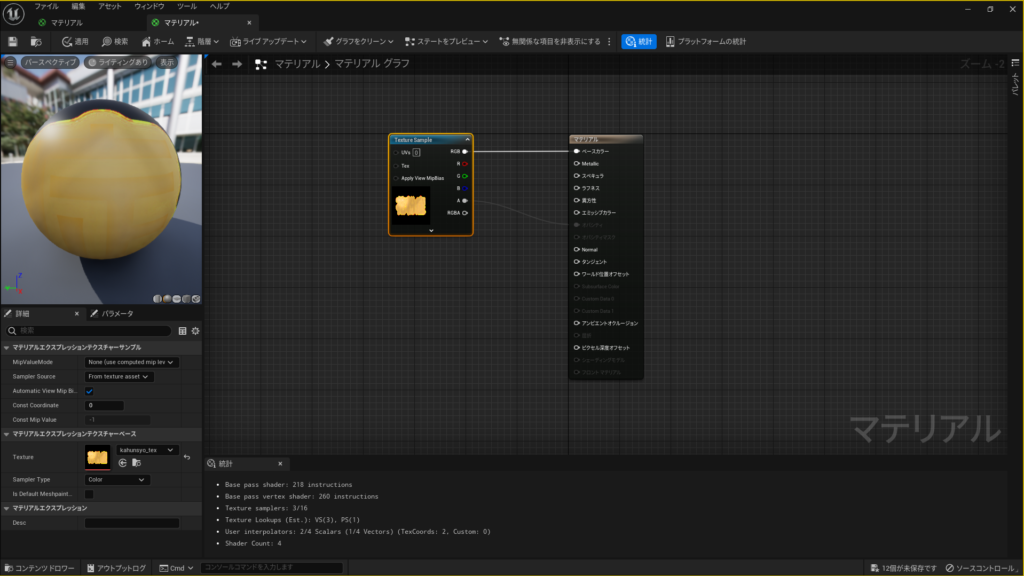Viewport: 1024px width, 576px height.
Task: Open the Sampler Type dropdown
Action: click(116, 480)
